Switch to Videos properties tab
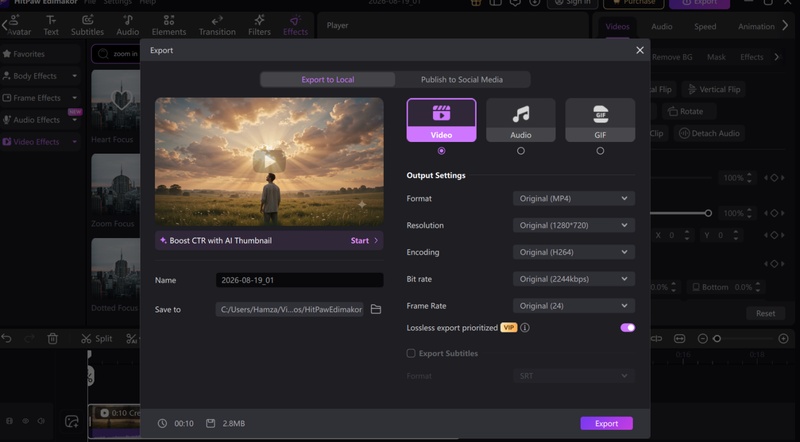This screenshot has width=800, height=442. (617, 27)
